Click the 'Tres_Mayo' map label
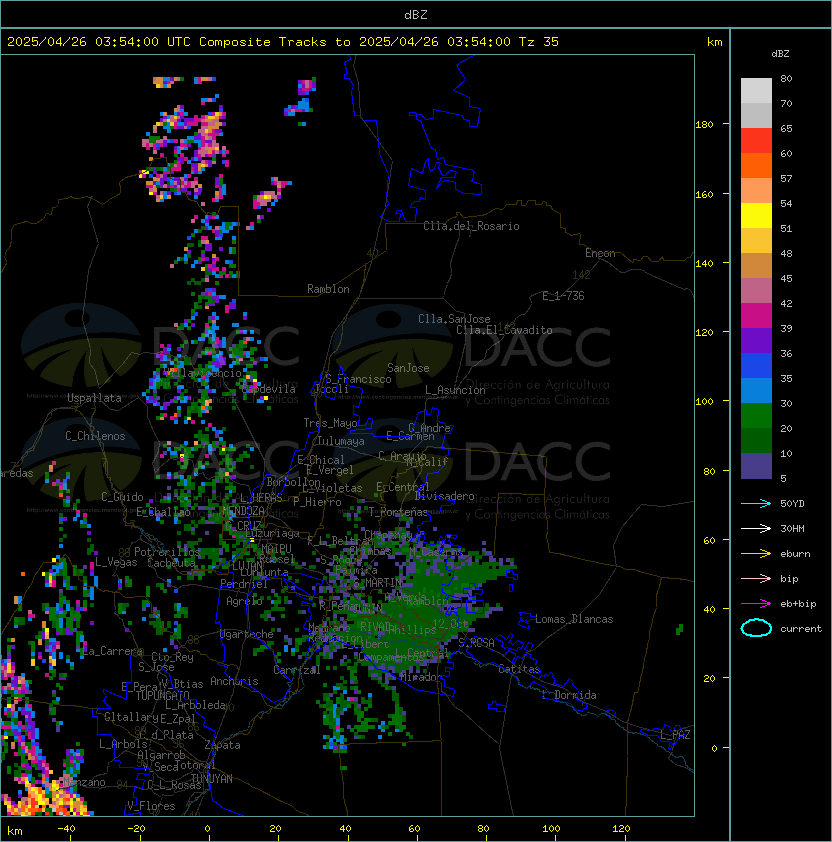 click(330, 423)
